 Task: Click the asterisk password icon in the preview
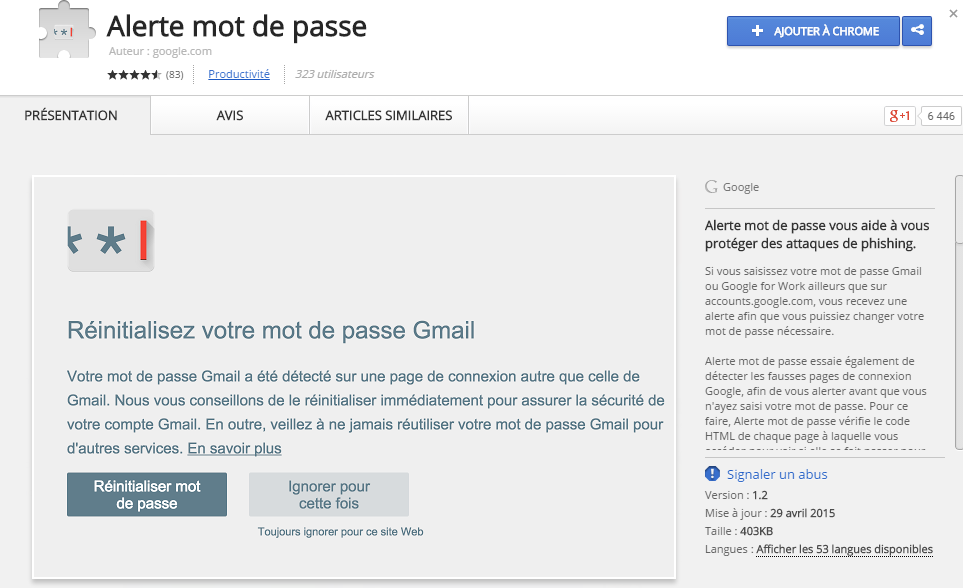tap(111, 240)
